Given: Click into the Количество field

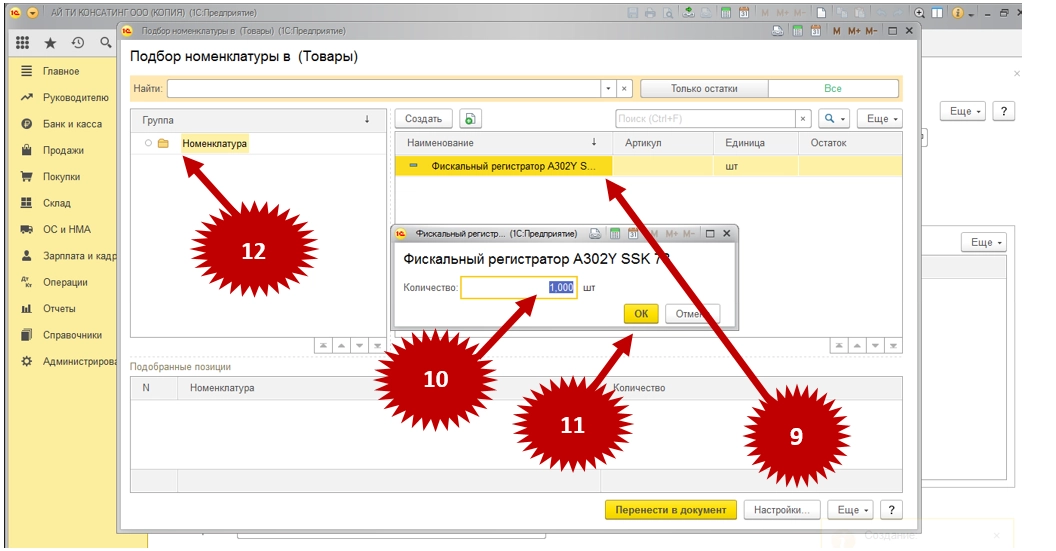Looking at the screenshot, I should click(x=519, y=288).
